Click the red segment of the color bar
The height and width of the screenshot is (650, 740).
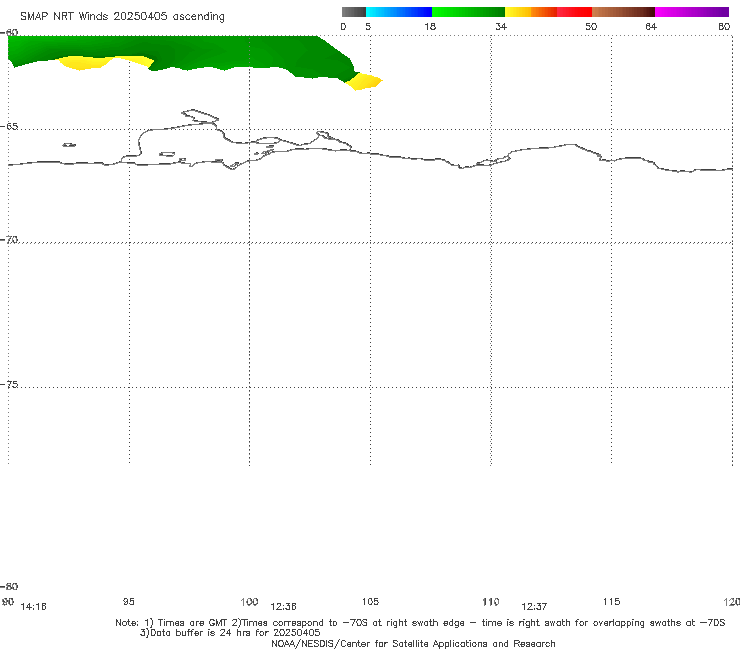(574, 12)
